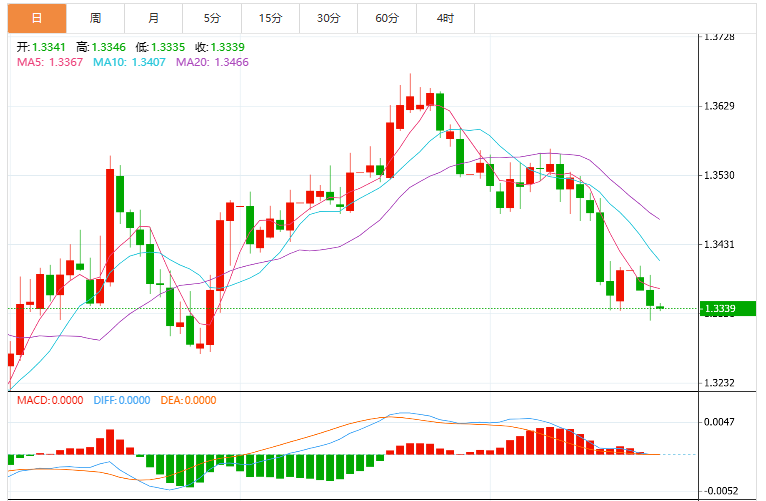The width and height of the screenshot is (766, 501).
Task: Click the 收:1.3339 closing price readout
Action: 220,47
